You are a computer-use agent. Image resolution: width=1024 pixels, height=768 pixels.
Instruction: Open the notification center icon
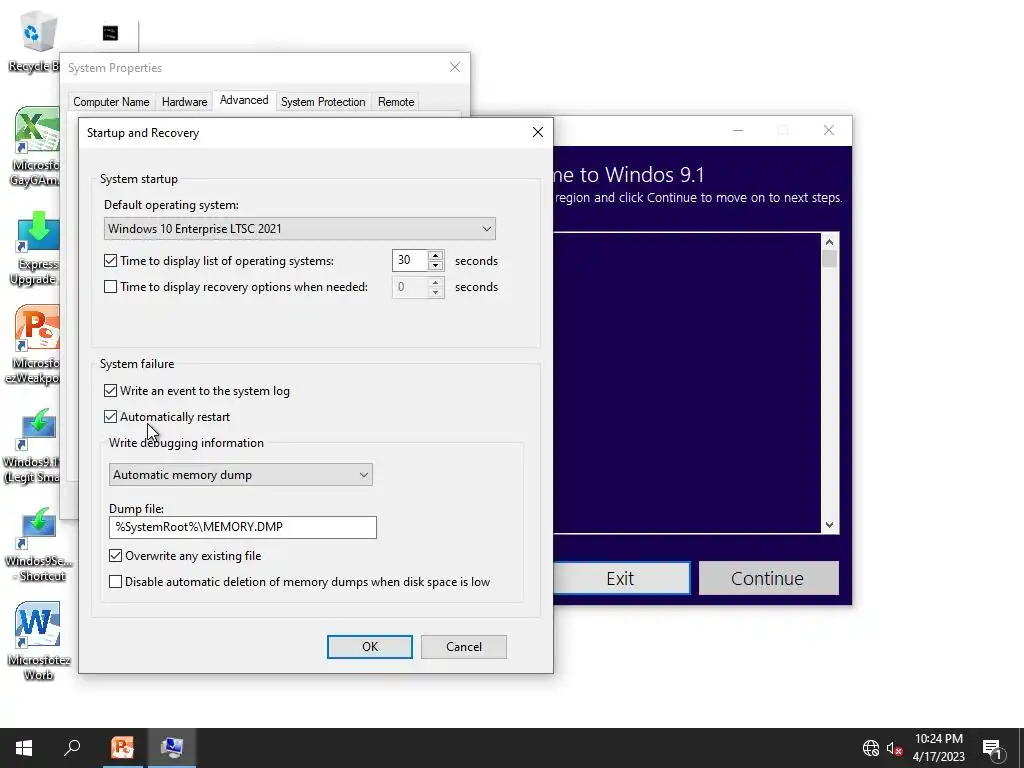pyautogui.click(x=992, y=749)
